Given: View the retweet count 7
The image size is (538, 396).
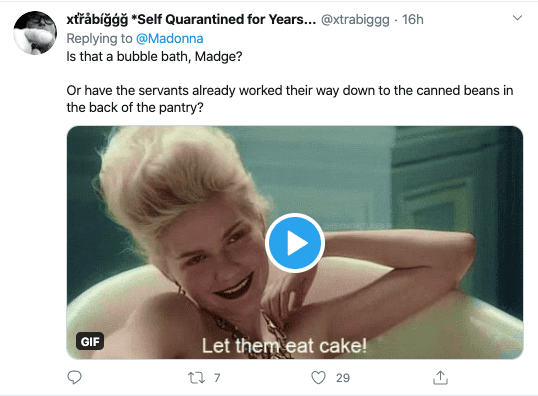Looking at the screenshot, I should [x=217, y=378].
